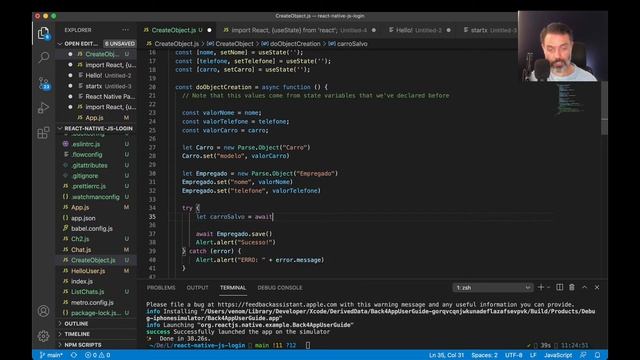Change language mode JavaScript

tap(558, 355)
